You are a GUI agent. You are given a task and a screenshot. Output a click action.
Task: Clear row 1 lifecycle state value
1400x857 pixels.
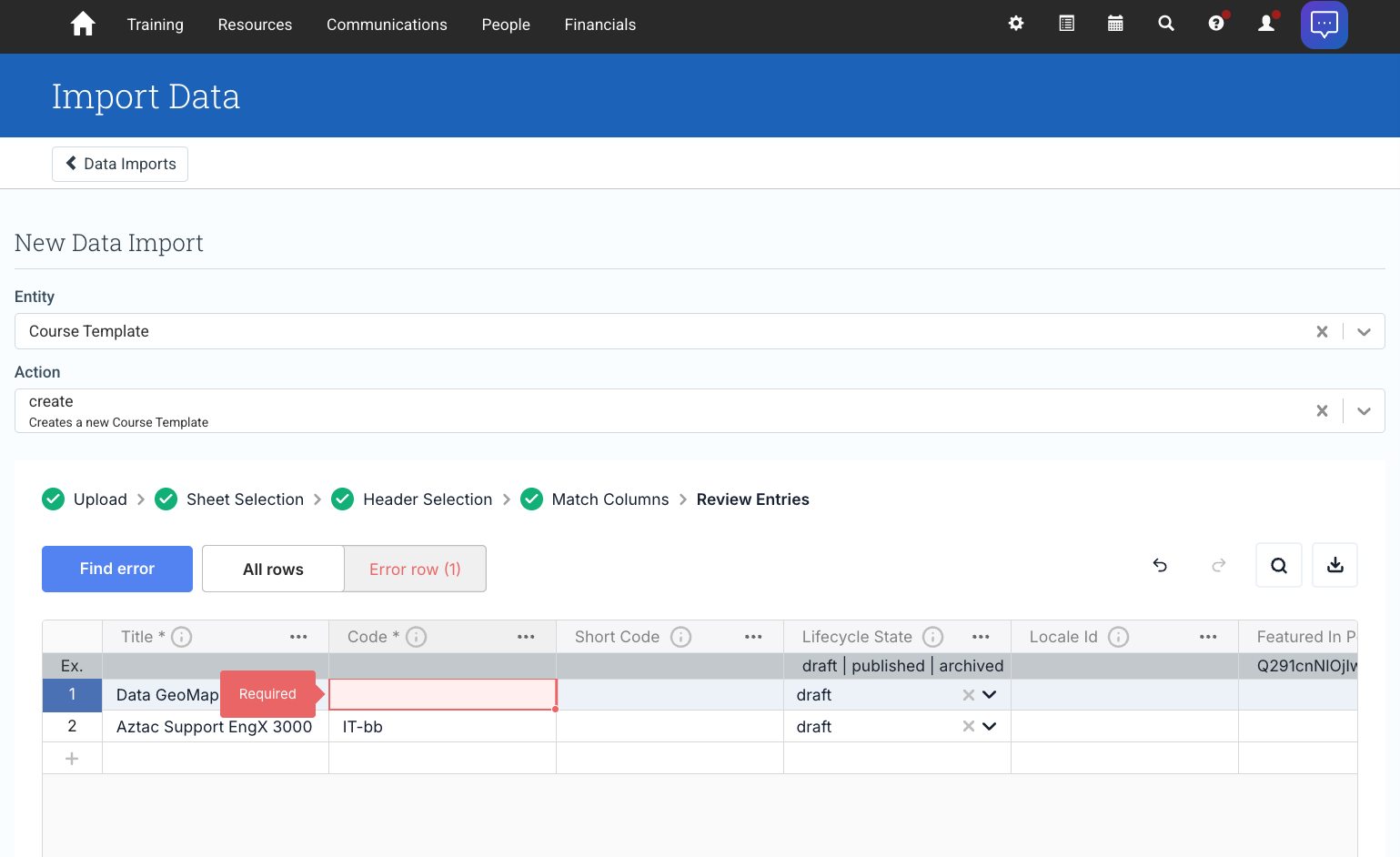pyautogui.click(x=969, y=695)
